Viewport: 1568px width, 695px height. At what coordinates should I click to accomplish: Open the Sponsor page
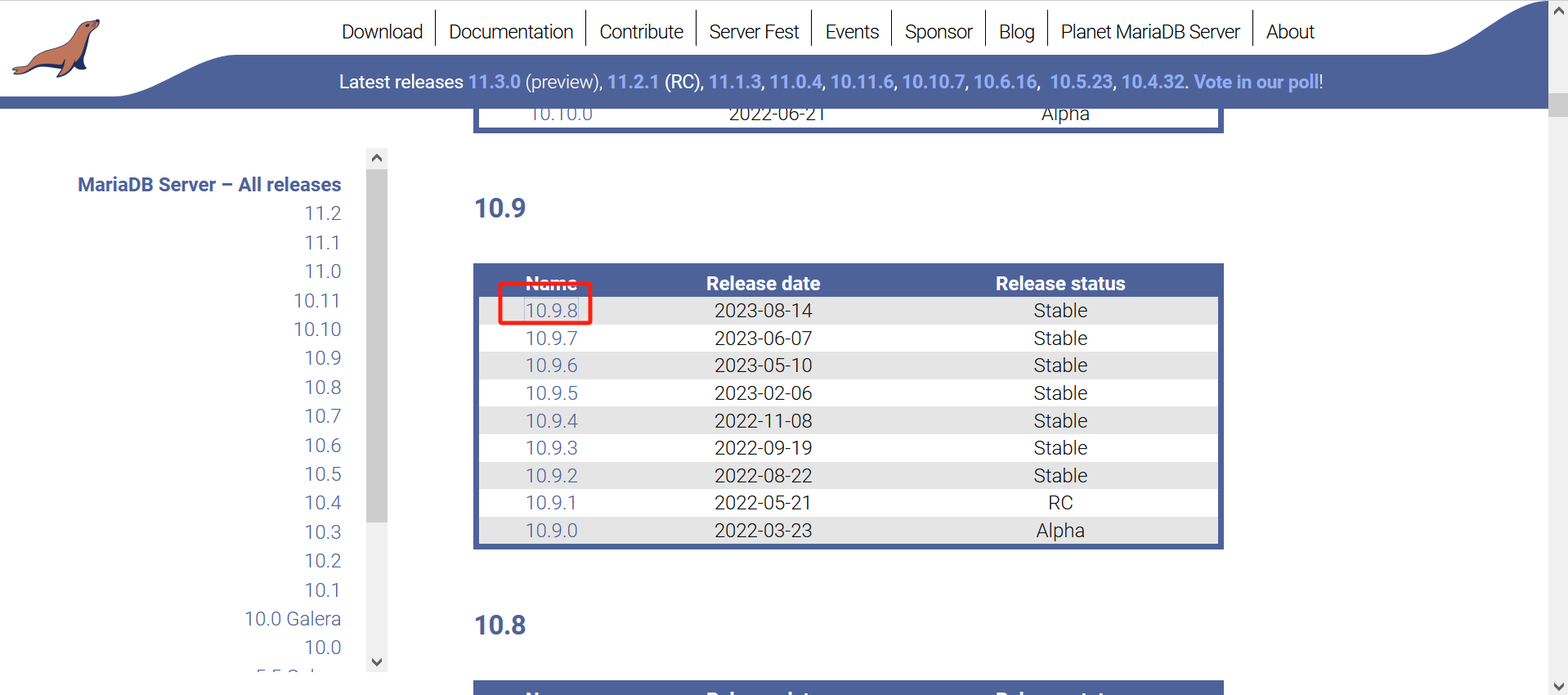939,32
